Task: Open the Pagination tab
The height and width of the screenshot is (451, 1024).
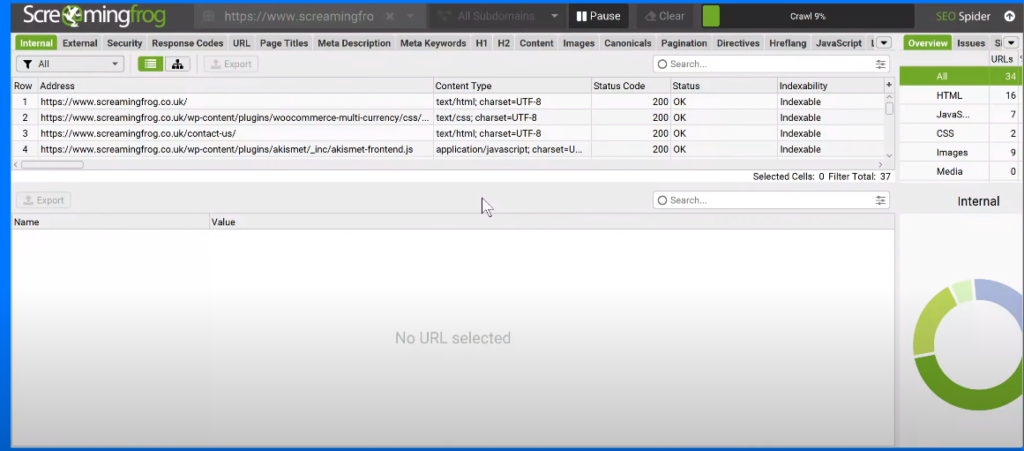Action: click(684, 43)
